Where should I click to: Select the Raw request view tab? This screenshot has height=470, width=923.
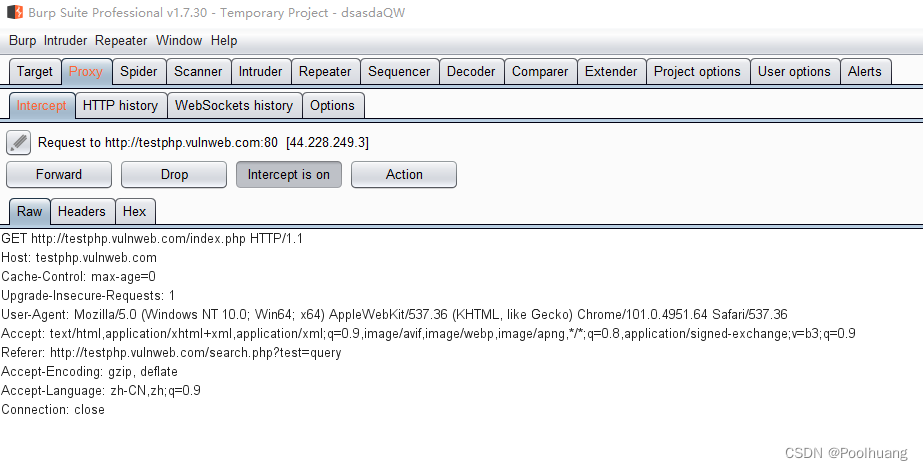click(29, 211)
